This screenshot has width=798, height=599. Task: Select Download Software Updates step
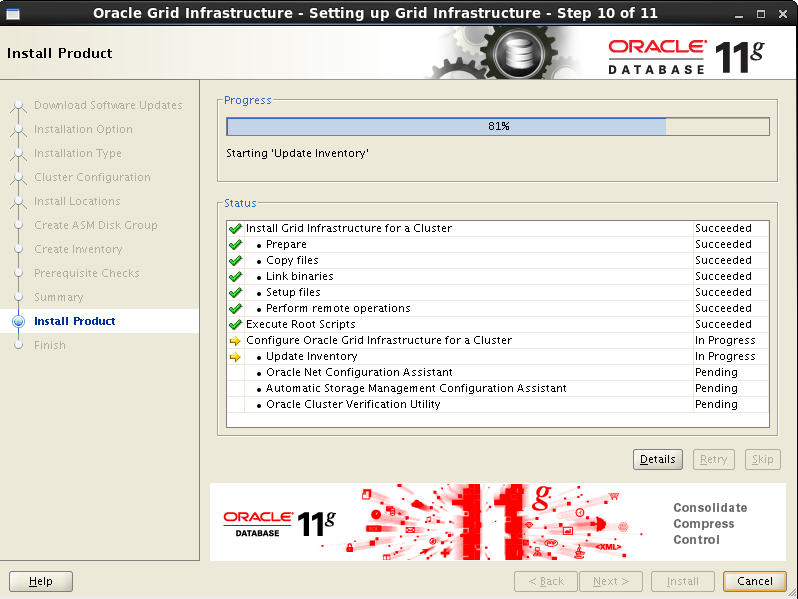click(108, 105)
